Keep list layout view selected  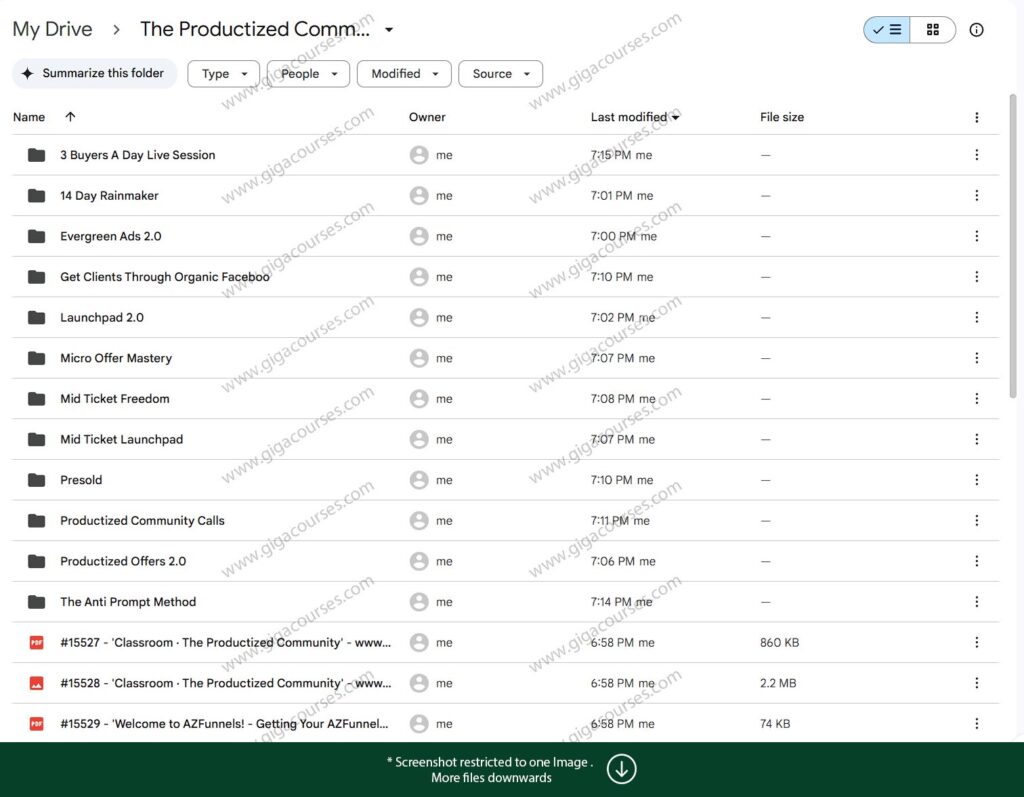pos(884,30)
